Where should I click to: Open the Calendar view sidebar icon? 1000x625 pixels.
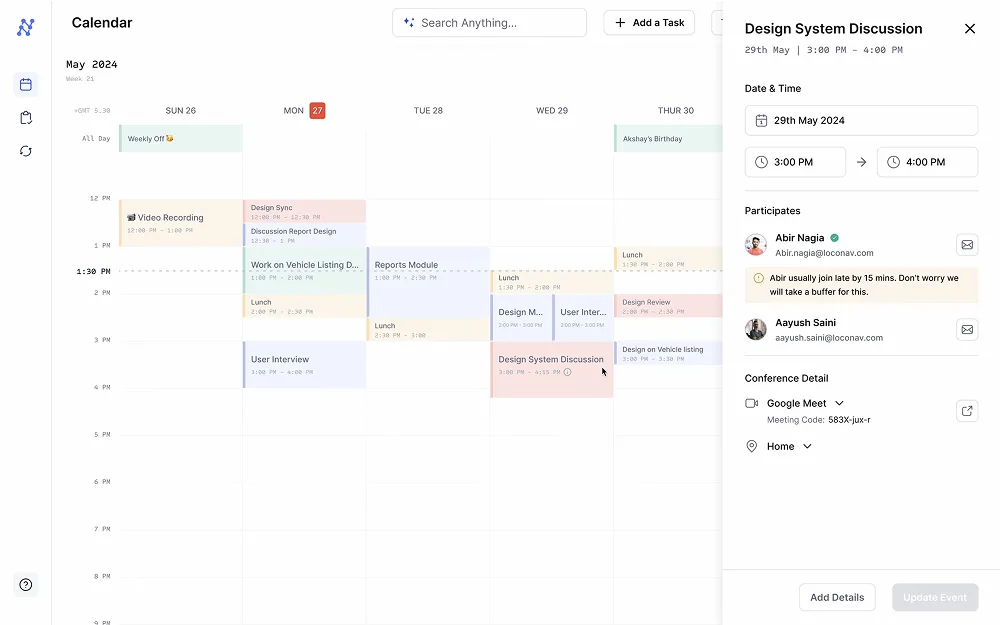(26, 84)
